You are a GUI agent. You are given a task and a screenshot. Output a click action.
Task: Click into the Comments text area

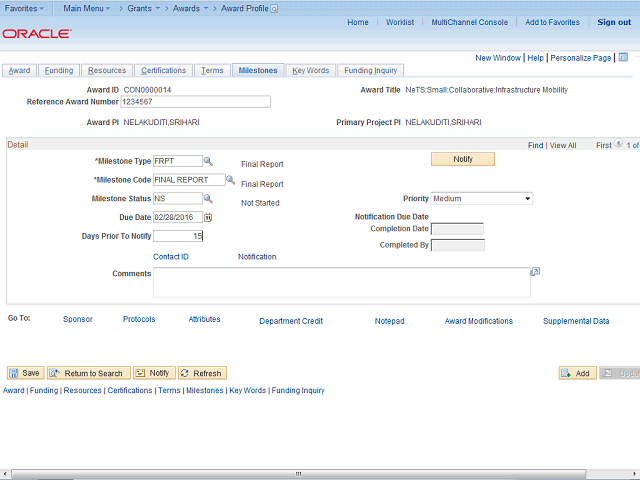tap(342, 282)
